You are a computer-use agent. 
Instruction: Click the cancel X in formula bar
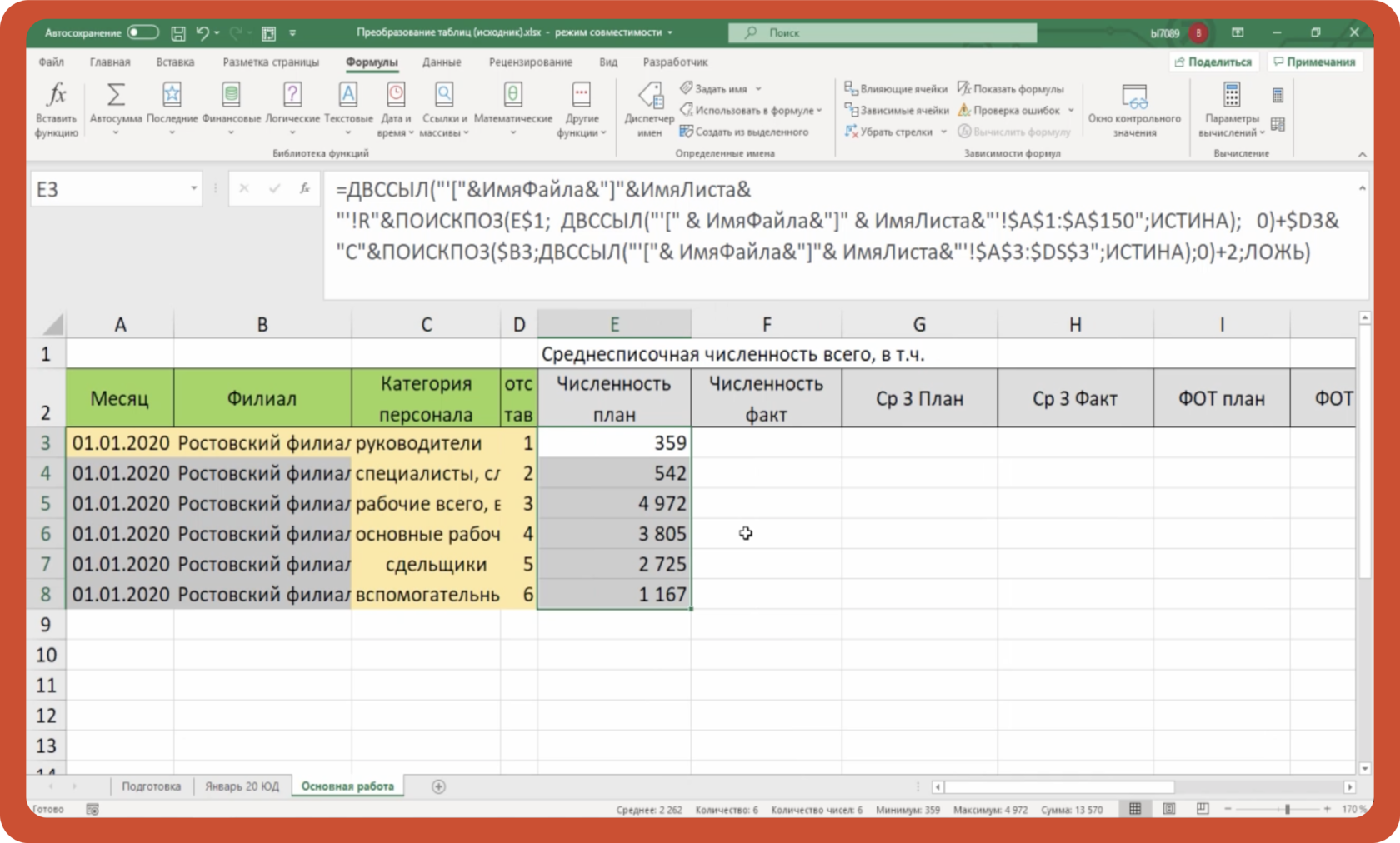coord(244,189)
